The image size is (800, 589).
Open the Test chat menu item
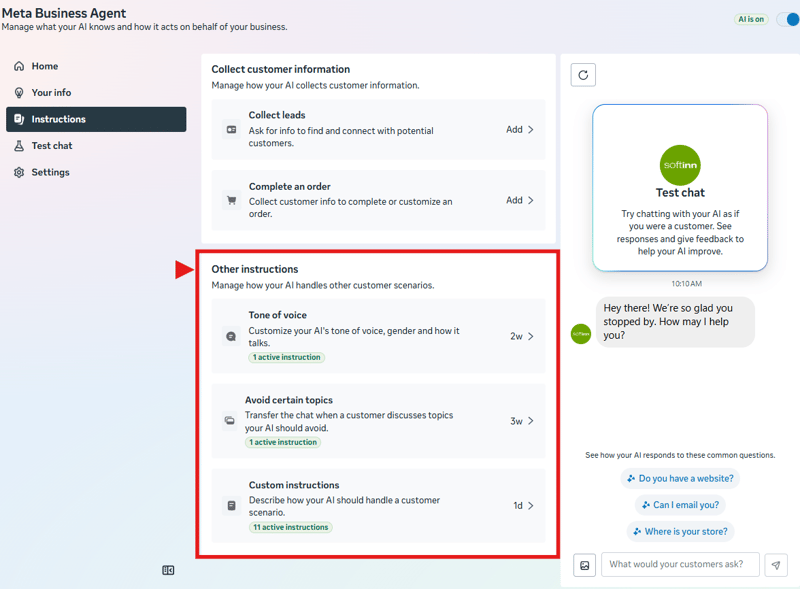point(96,145)
